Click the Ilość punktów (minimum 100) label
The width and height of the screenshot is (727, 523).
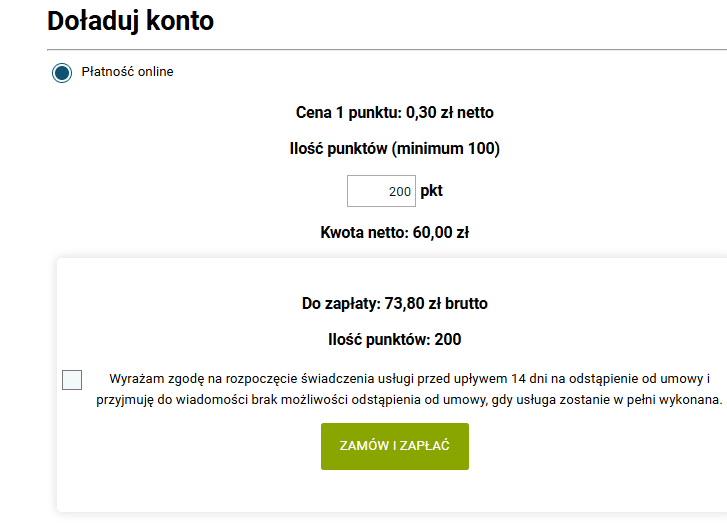click(x=394, y=149)
